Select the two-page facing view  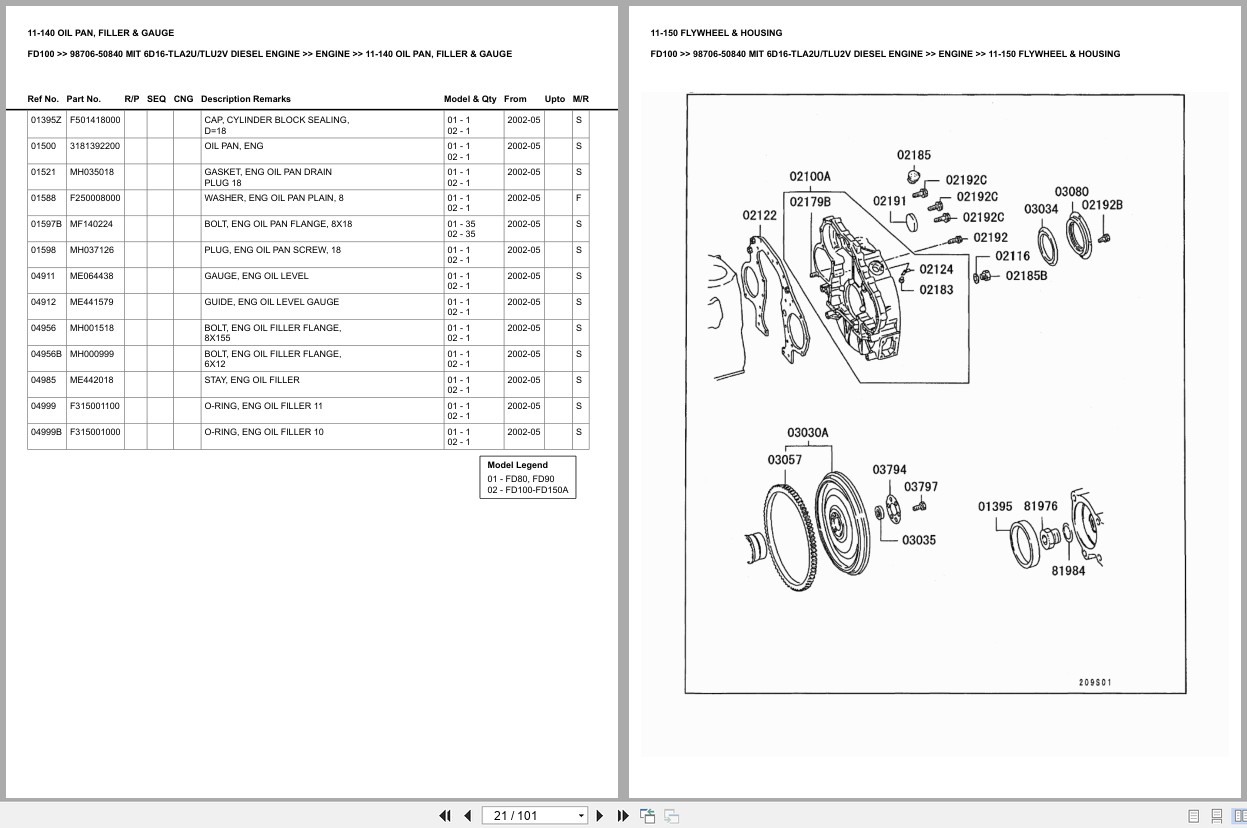pyautogui.click(x=1239, y=816)
